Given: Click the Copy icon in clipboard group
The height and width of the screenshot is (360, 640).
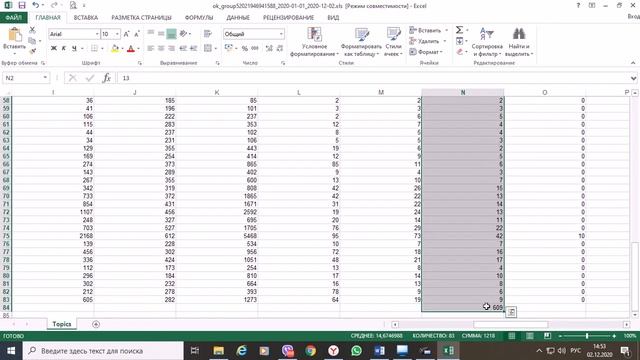Looking at the screenshot, I should pos(32,40).
